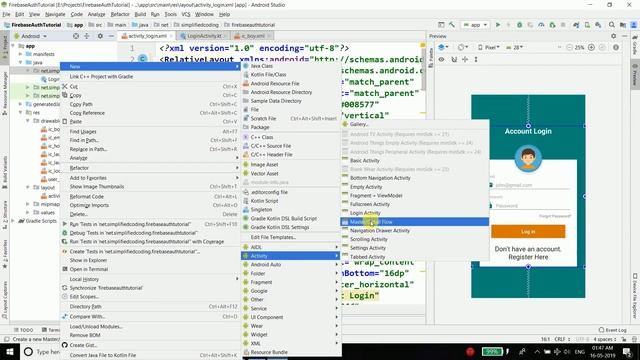This screenshot has height=360, width=640.
Task: Open the Refactor menu in menu bar
Action: click(x=120, y=14)
